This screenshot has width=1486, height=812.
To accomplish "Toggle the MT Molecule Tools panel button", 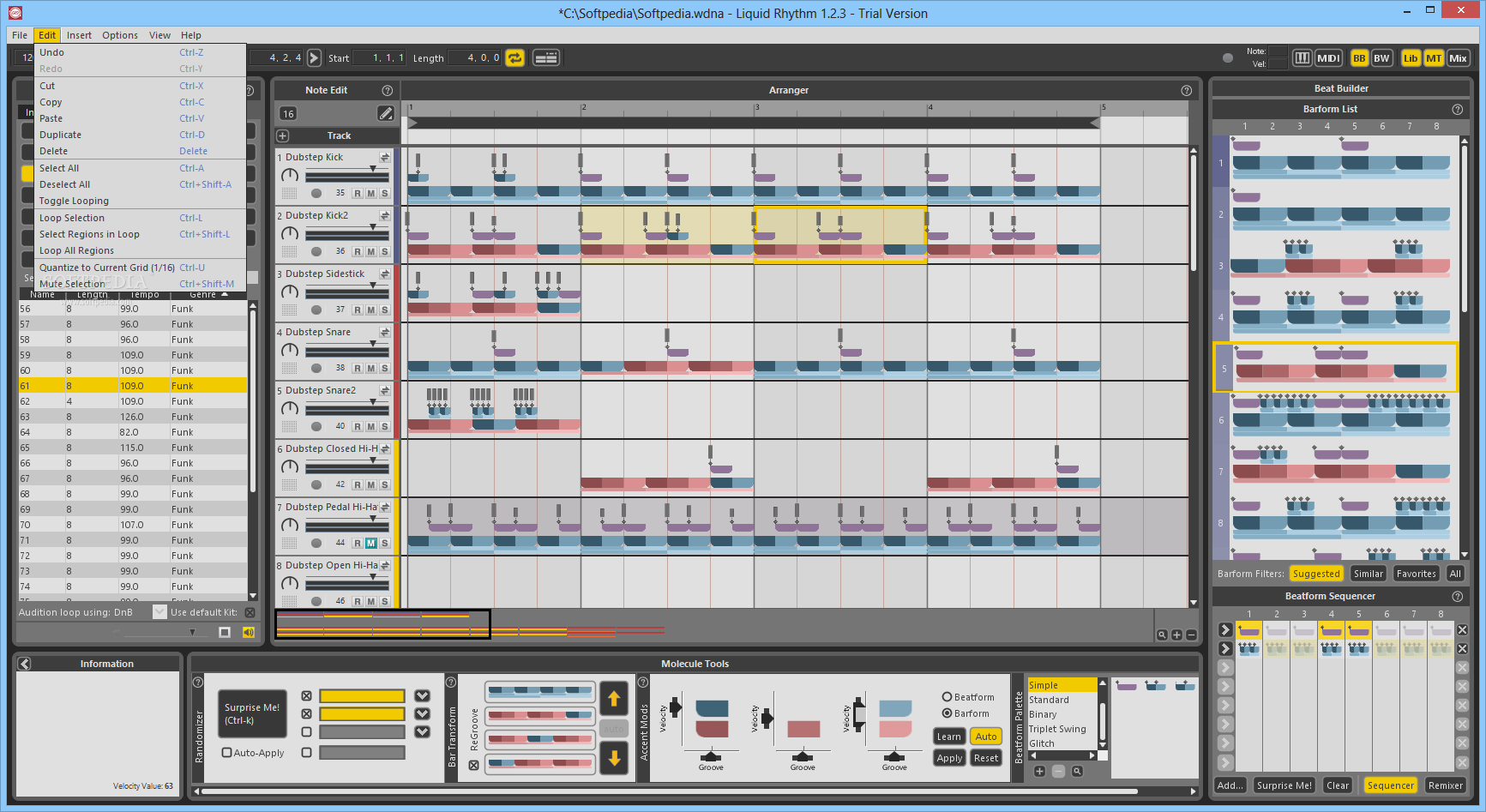I will tap(1434, 58).
